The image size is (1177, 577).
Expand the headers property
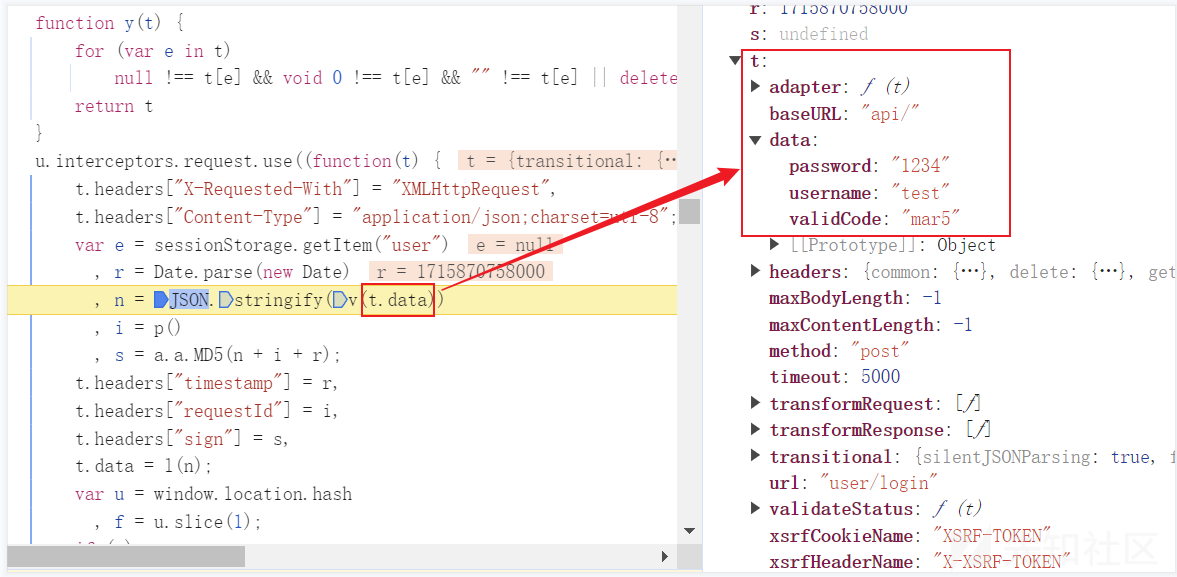[756, 272]
